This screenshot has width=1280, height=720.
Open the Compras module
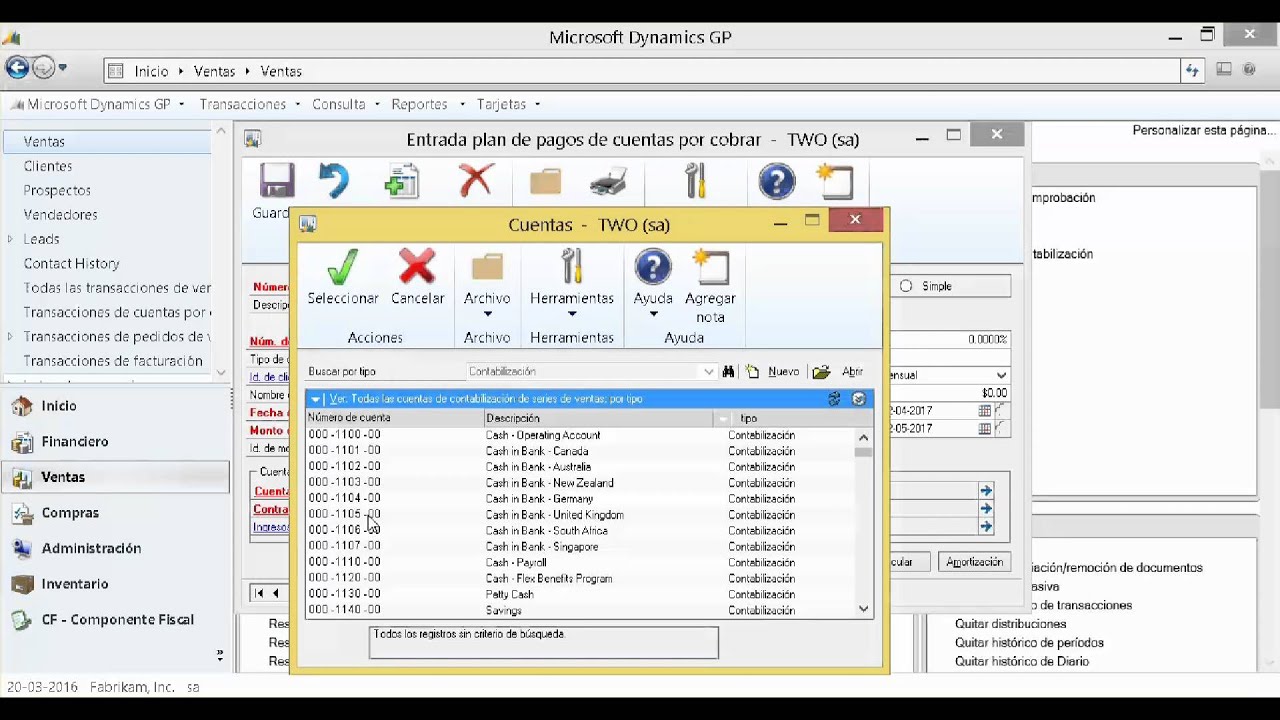click(x=70, y=513)
